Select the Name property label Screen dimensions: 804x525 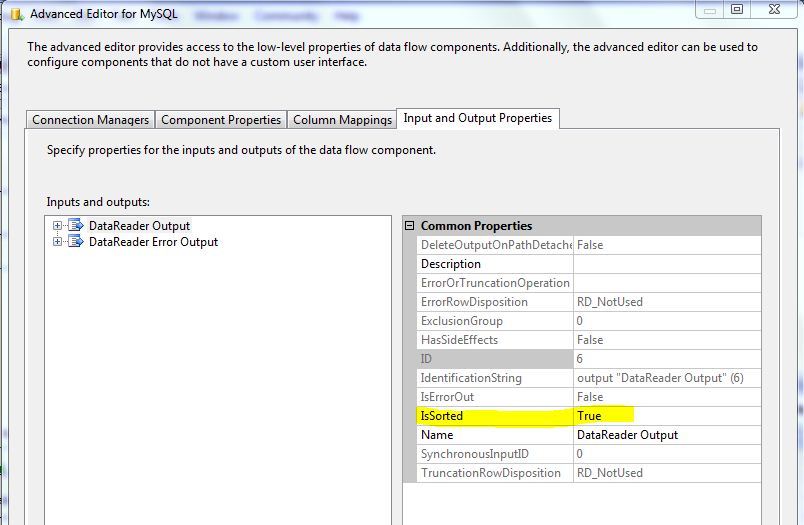point(495,435)
